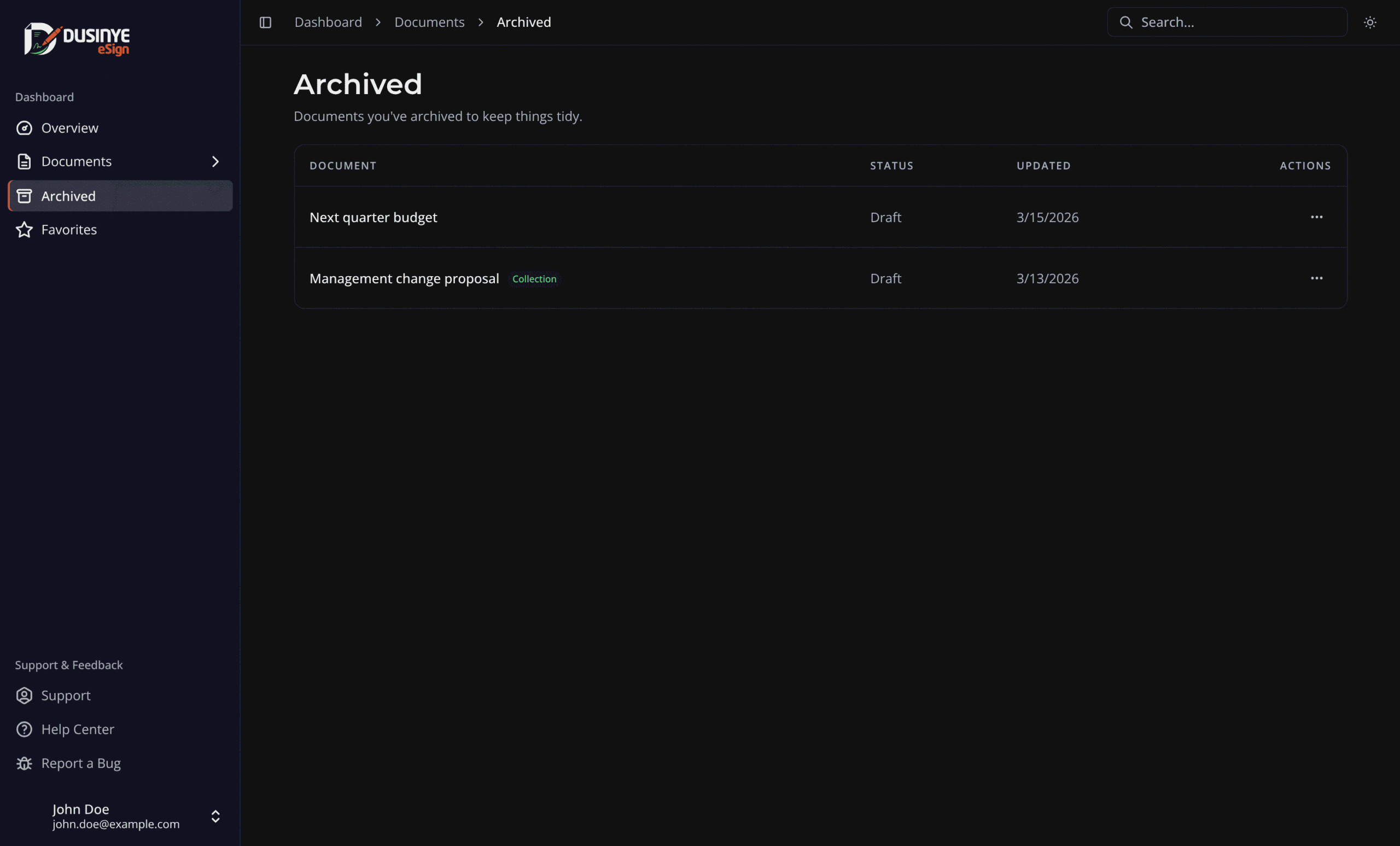
Task: Click the Archived breadcrumb
Action: (x=524, y=22)
